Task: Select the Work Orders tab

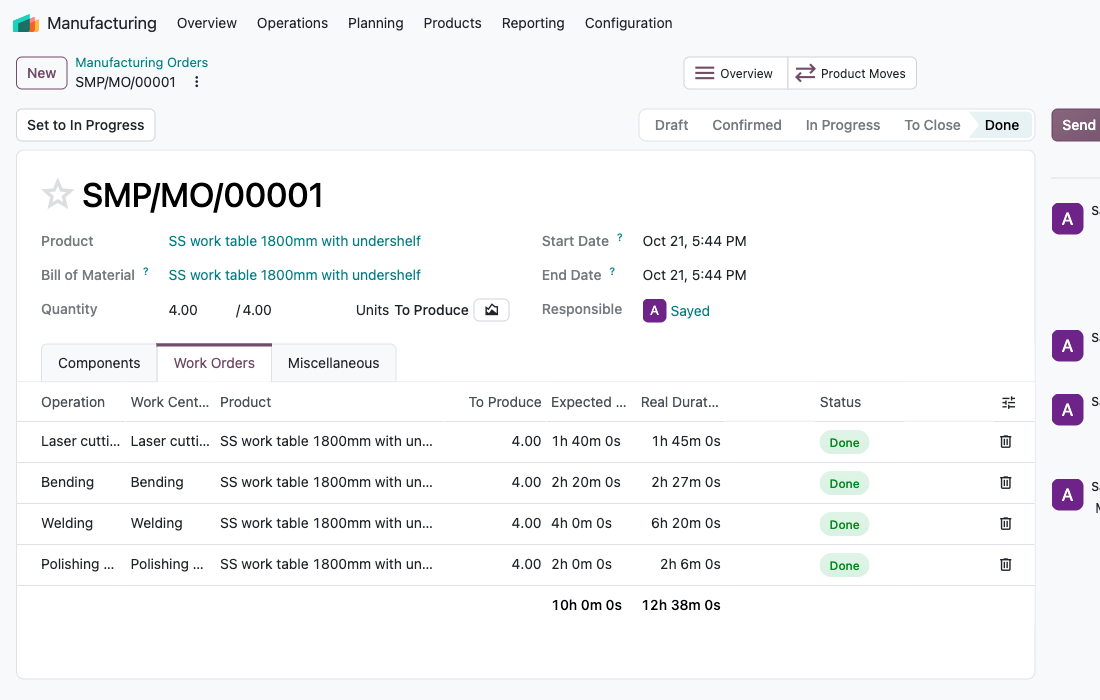Action: point(214,363)
